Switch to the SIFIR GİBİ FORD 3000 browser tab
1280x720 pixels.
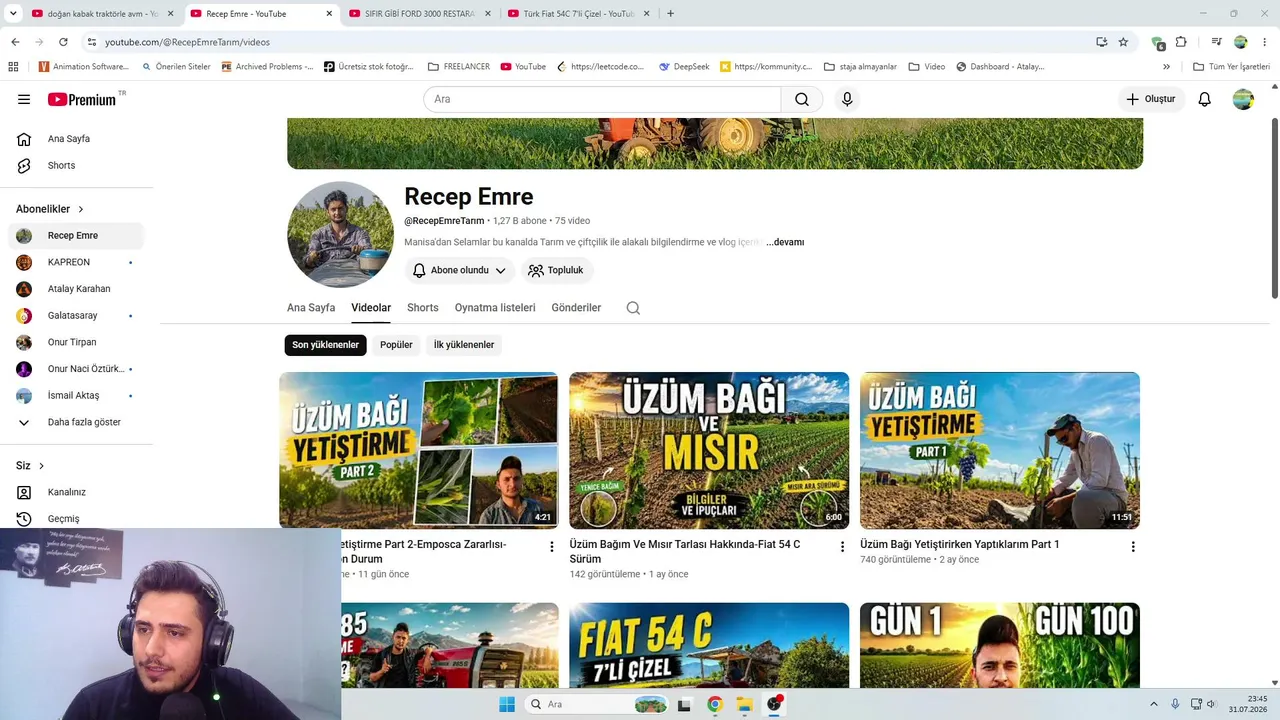pos(422,14)
